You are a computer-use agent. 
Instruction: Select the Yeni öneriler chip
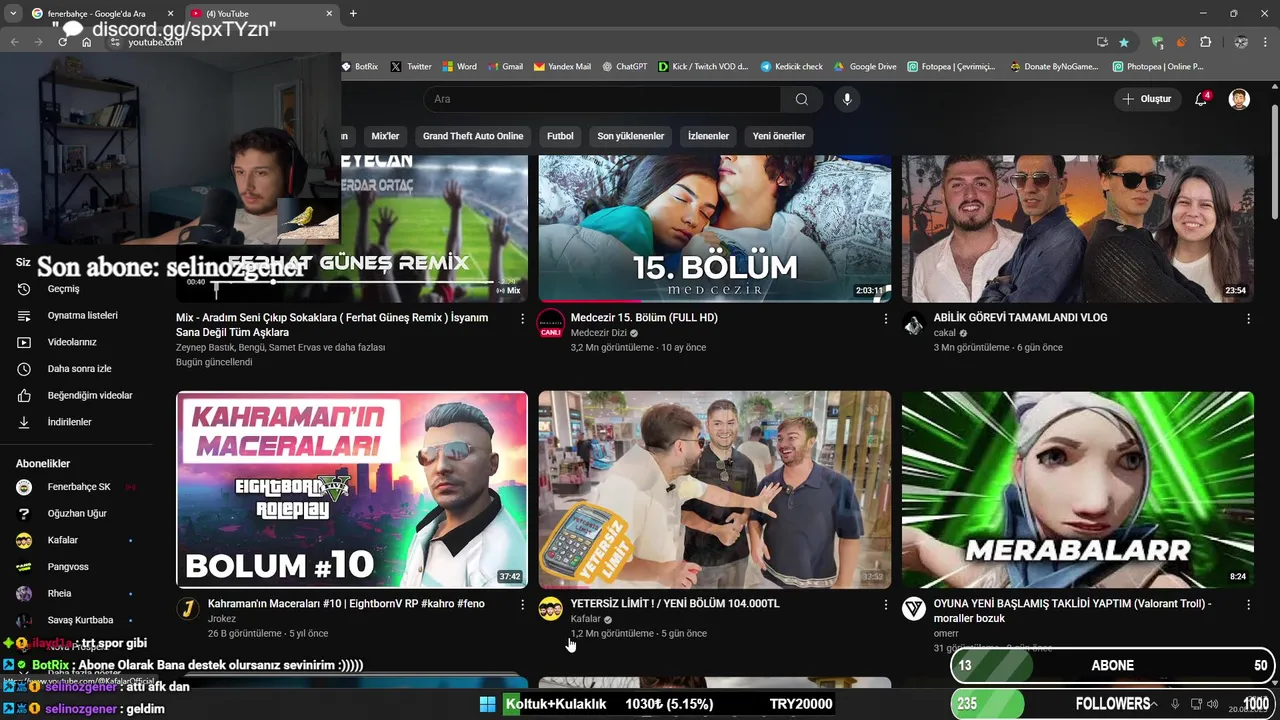coord(779,136)
